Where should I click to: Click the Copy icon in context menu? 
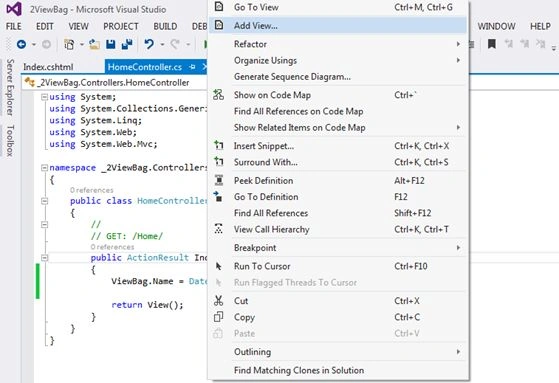pyautogui.click(x=218, y=317)
